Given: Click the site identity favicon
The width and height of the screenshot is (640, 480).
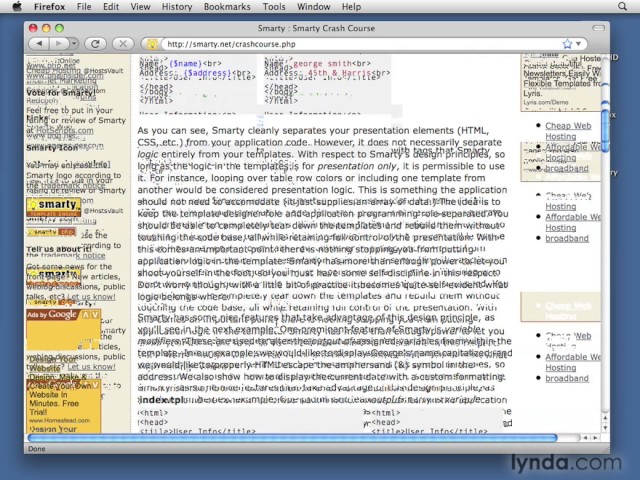Looking at the screenshot, I should pyautogui.click(x=152, y=44).
